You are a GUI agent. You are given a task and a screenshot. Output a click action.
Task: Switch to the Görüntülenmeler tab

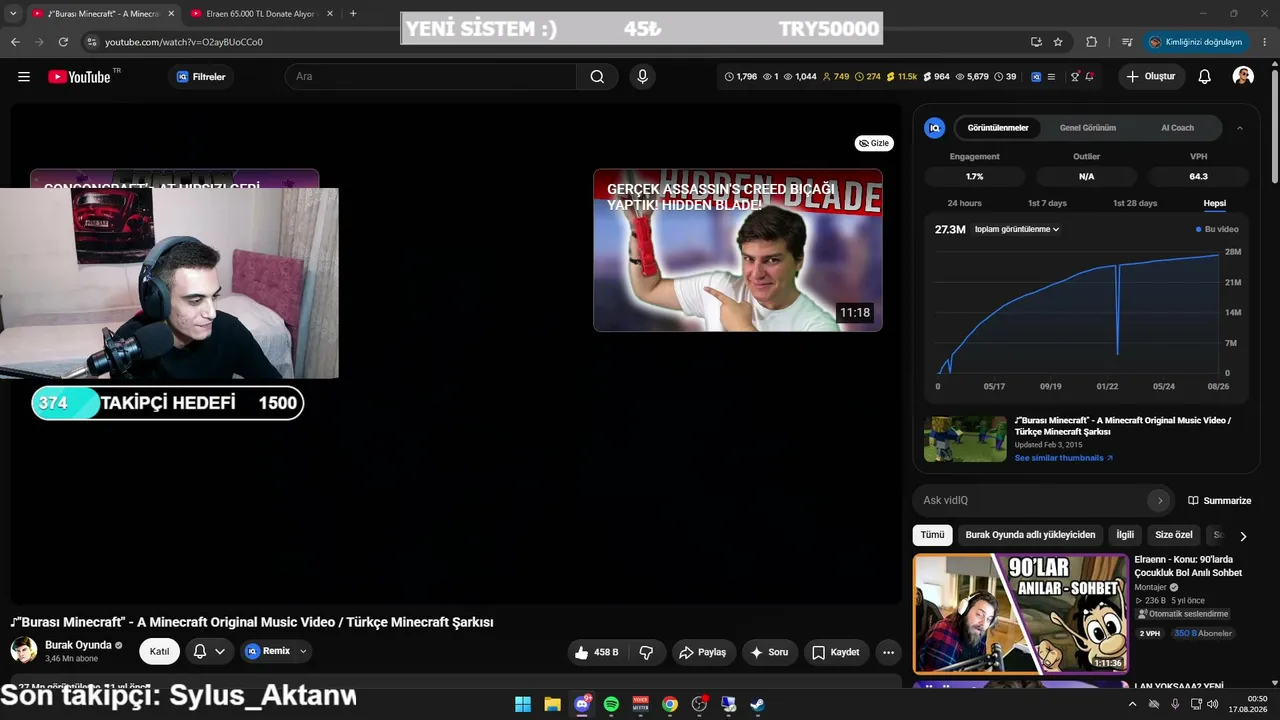coord(998,128)
